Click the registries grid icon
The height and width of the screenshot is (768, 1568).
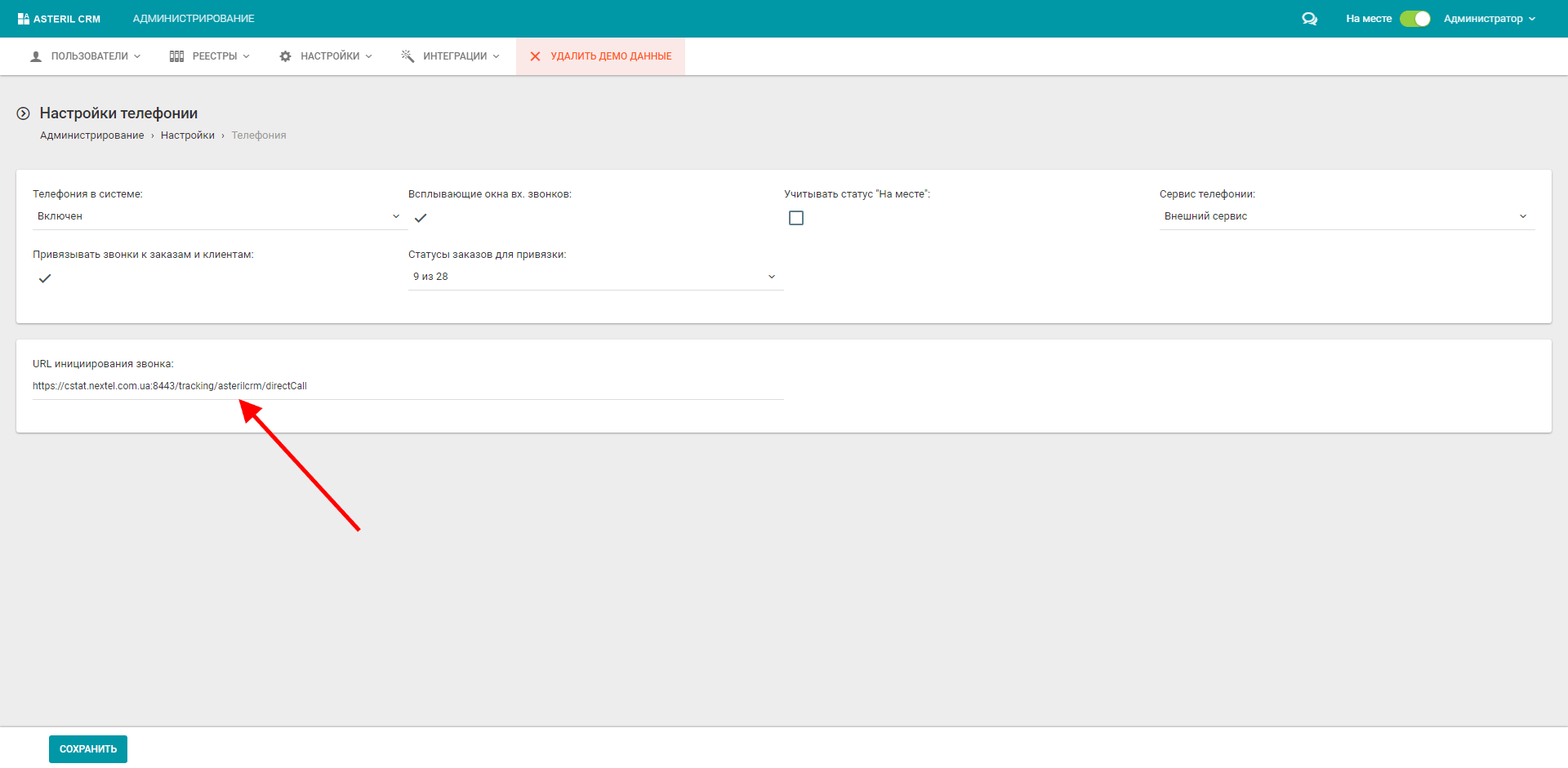(x=176, y=56)
